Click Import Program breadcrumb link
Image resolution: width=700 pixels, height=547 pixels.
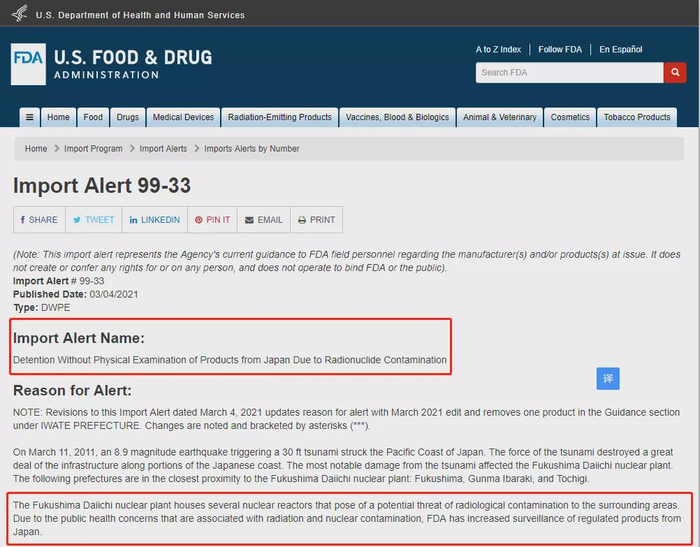93,149
